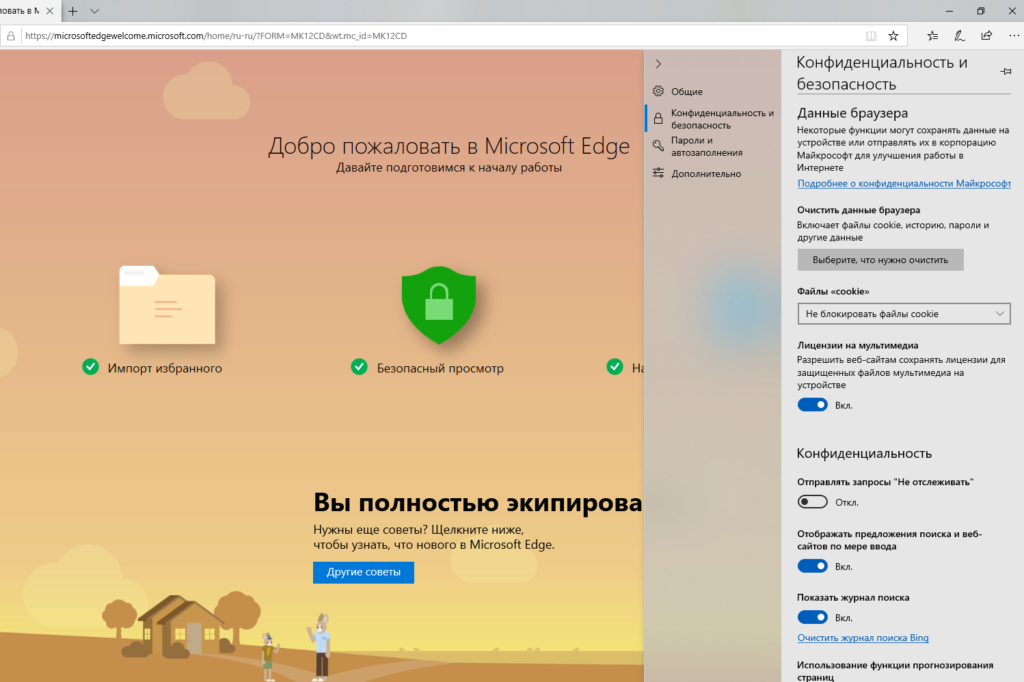Collapse settings sidebar with chevron arrow
The image size is (1024, 682).
tap(658, 64)
